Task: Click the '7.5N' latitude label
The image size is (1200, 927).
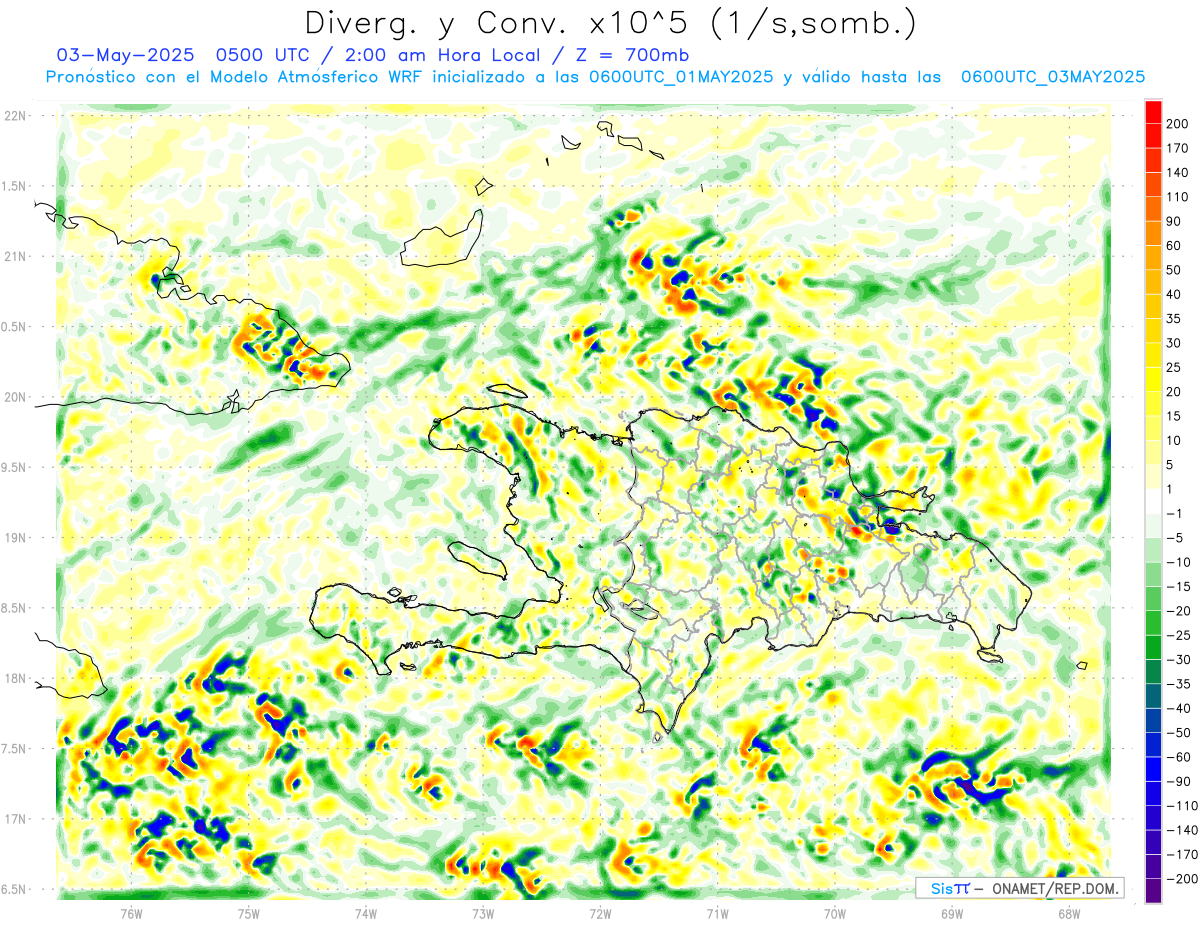Action: [x=15, y=748]
